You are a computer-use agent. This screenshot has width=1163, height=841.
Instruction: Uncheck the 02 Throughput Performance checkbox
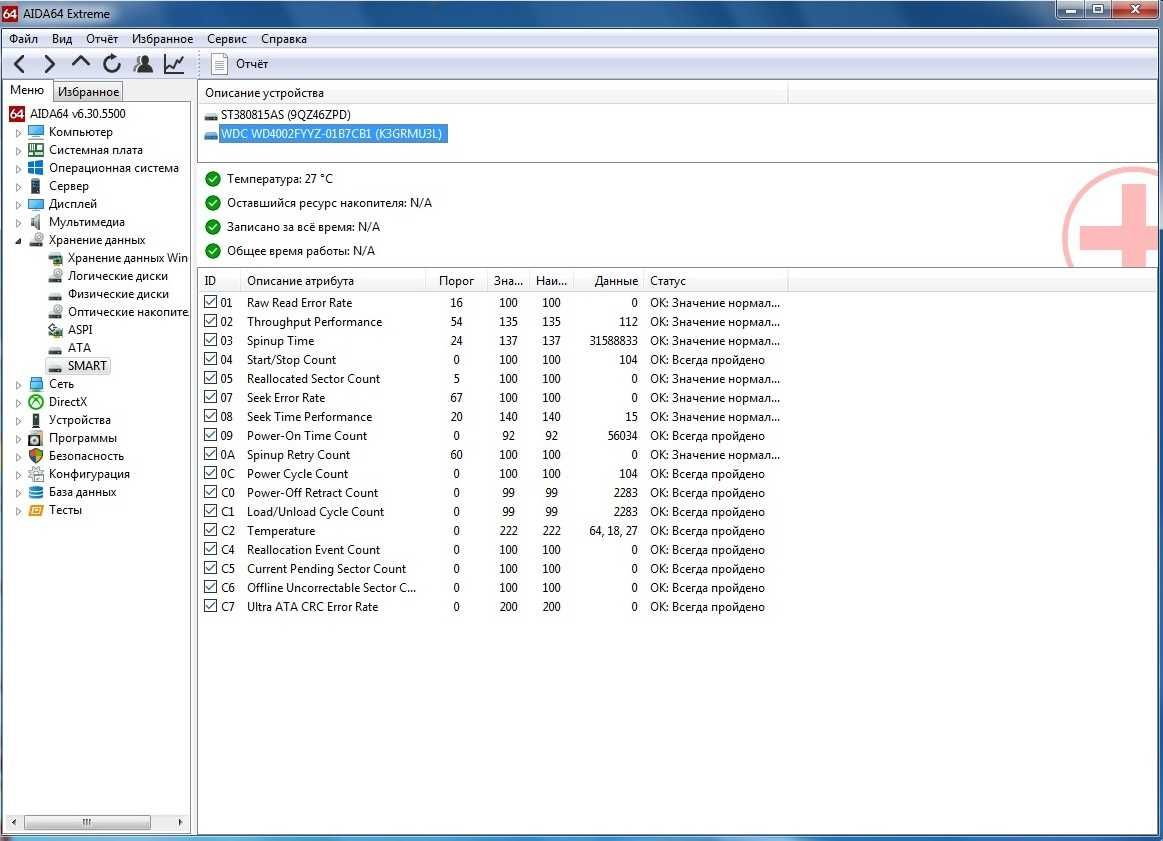pyautogui.click(x=211, y=321)
